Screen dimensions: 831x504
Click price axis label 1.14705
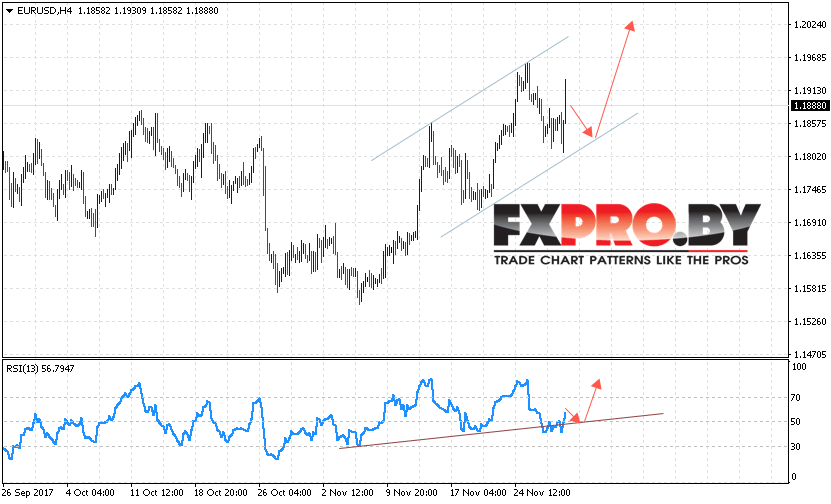[810, 354]
